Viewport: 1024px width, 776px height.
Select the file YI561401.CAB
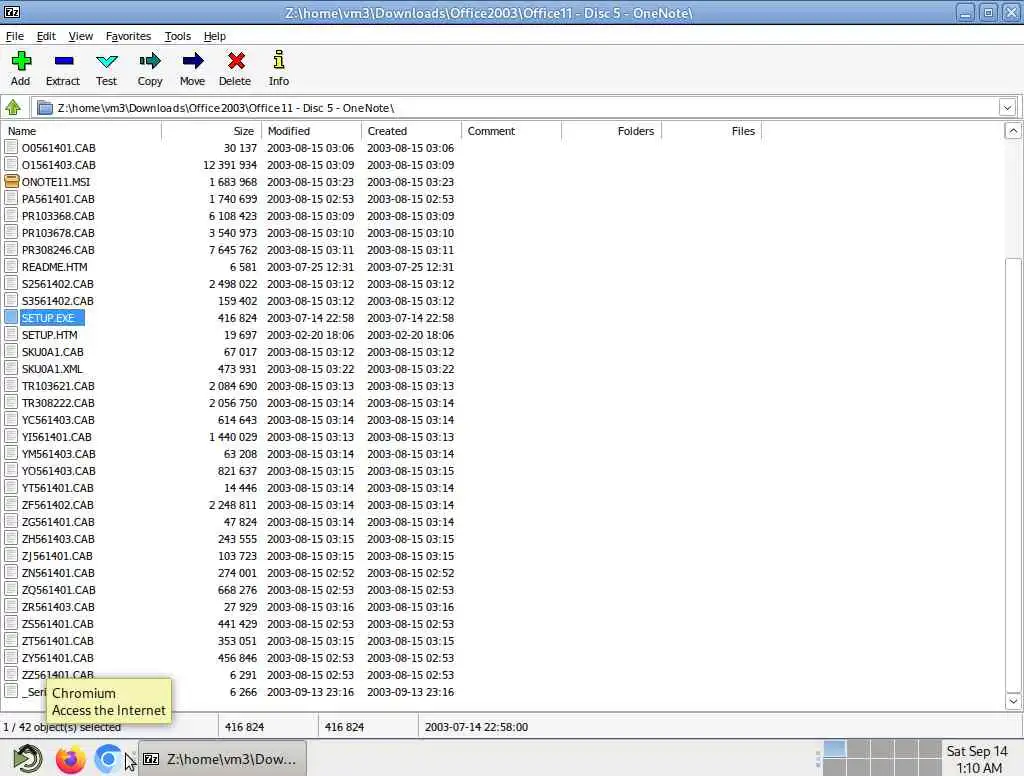[x=56, y=436]
